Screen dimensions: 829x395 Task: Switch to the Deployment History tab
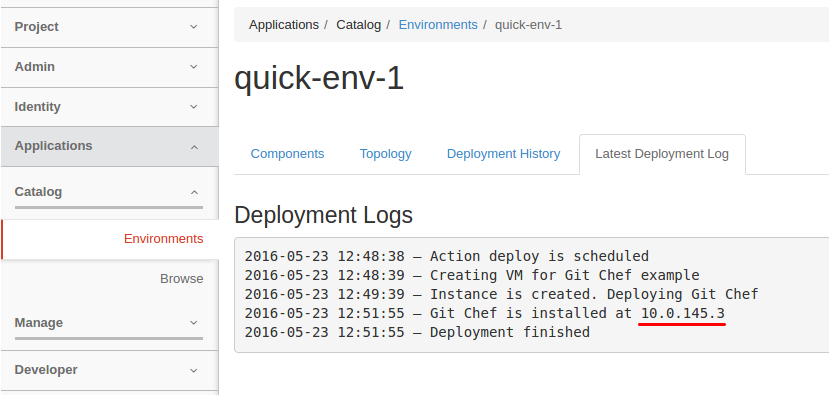click(503, 154)
